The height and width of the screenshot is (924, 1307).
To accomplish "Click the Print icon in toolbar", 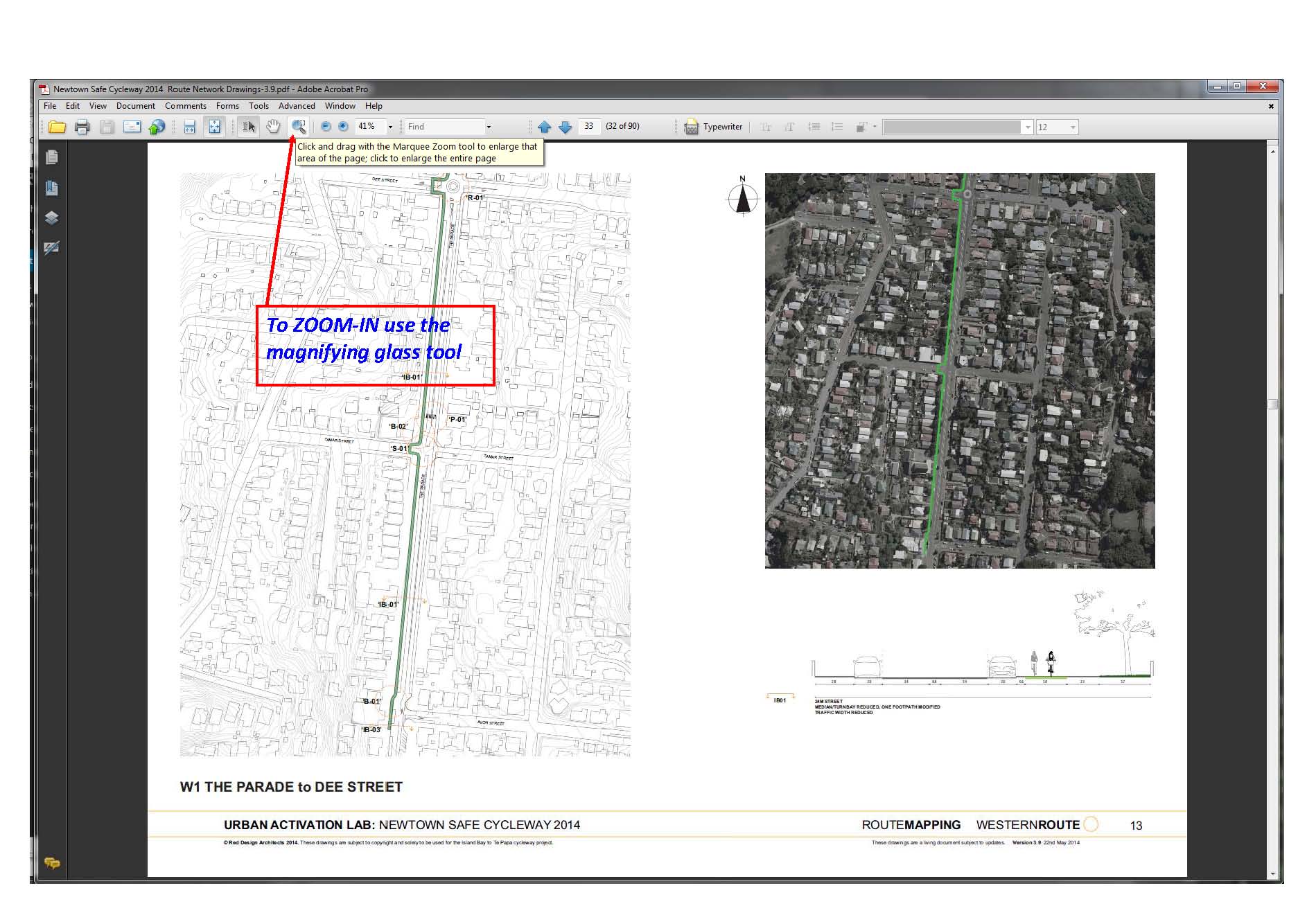I will (x=82, y=127).
